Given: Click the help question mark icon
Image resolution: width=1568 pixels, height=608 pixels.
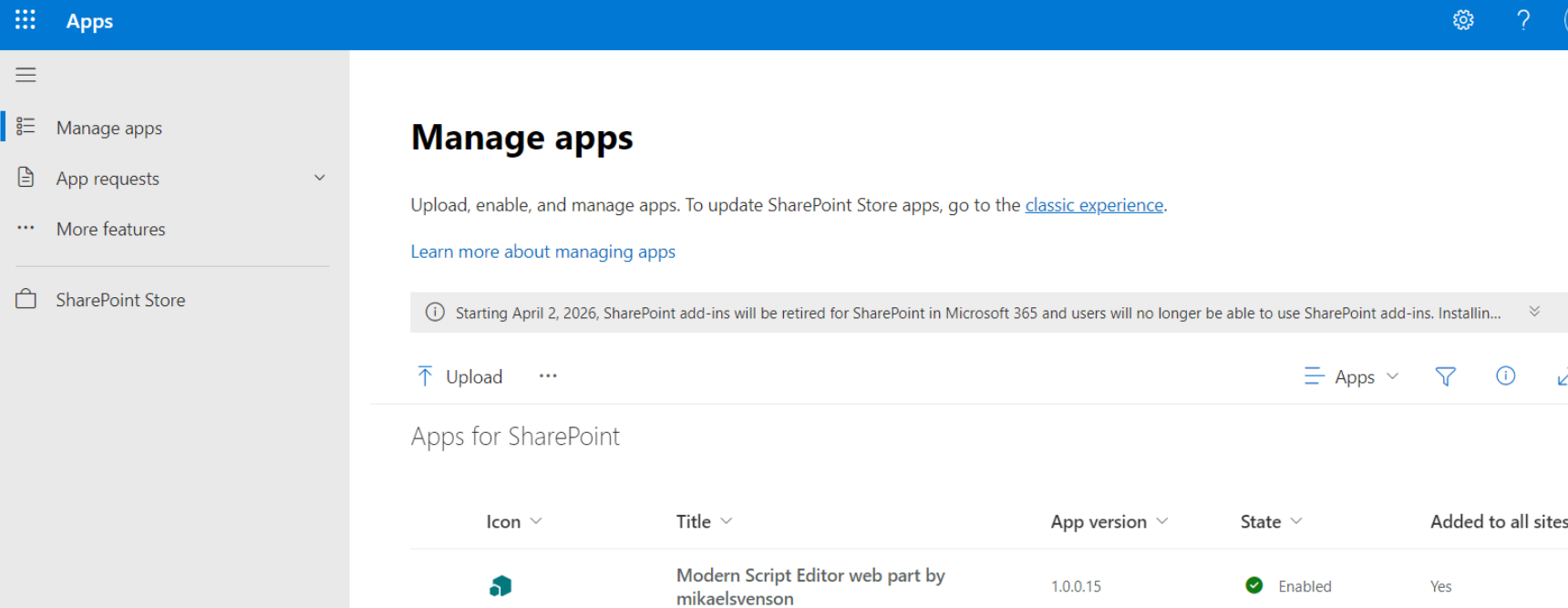Looking at the screenshot, I should tap(1522, 20).
